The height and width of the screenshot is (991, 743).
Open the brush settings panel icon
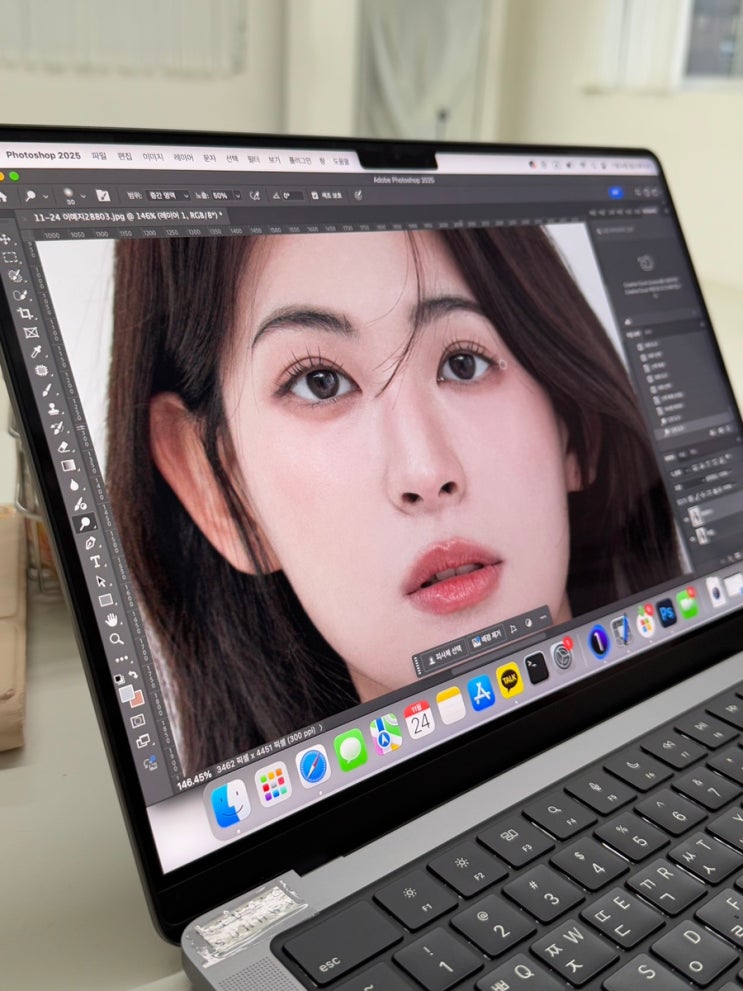click(102, 196)
